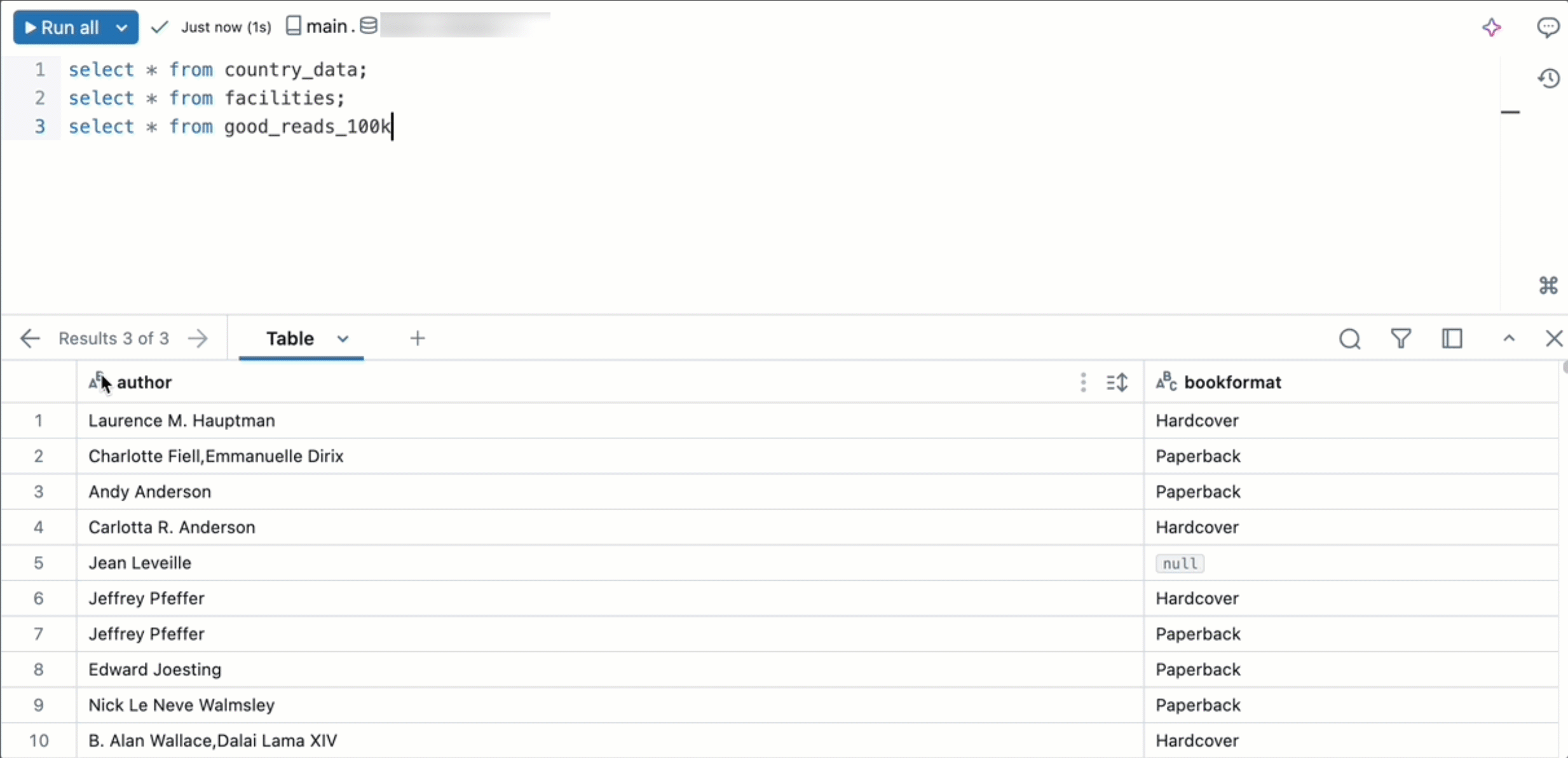Navigate to previous result set
This screenshot has height=758, width=1568.
point(29,338)
